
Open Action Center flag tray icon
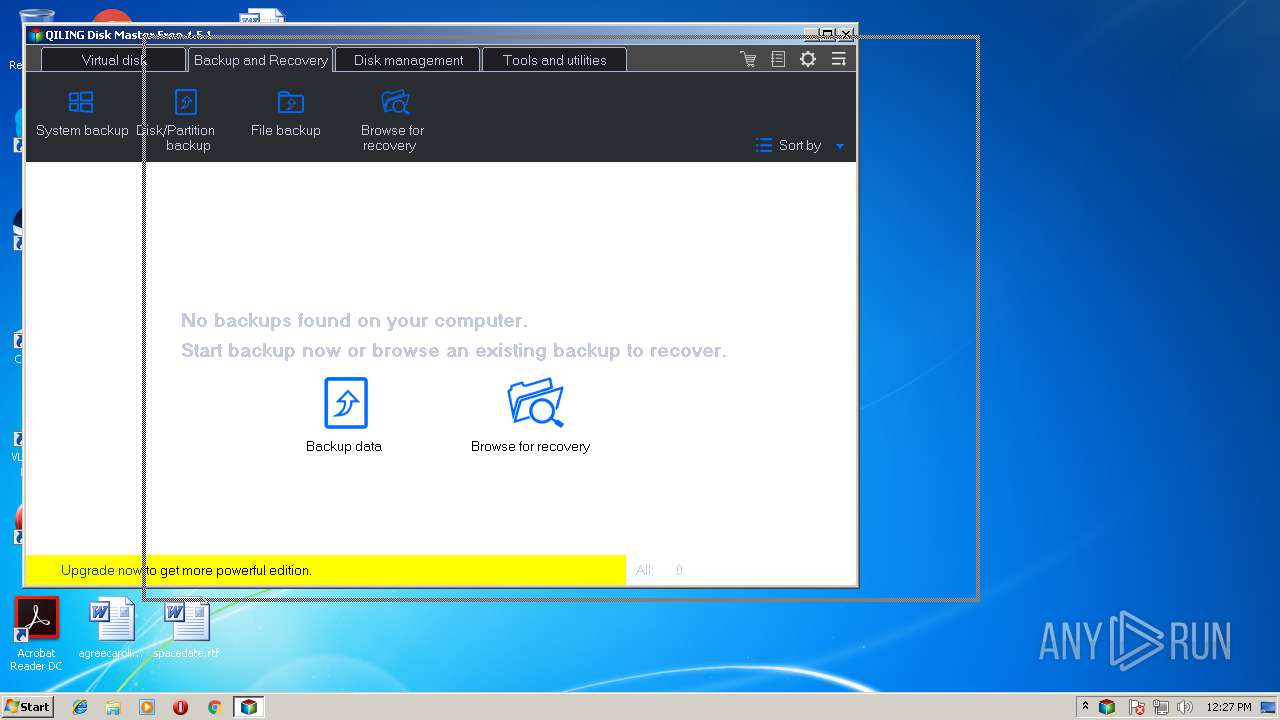coord(1137,707)
